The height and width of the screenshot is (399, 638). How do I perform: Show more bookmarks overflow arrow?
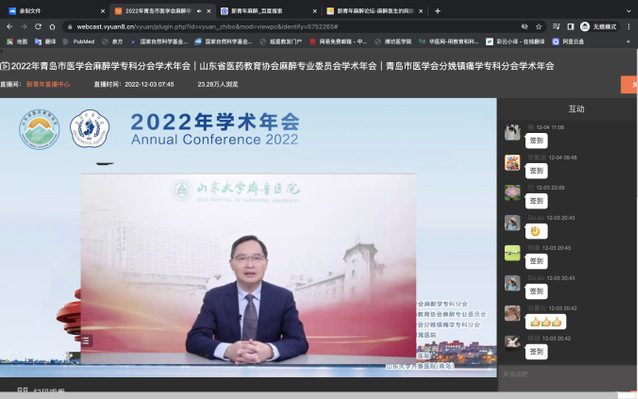pyautogui.click(x=629, y=41)
